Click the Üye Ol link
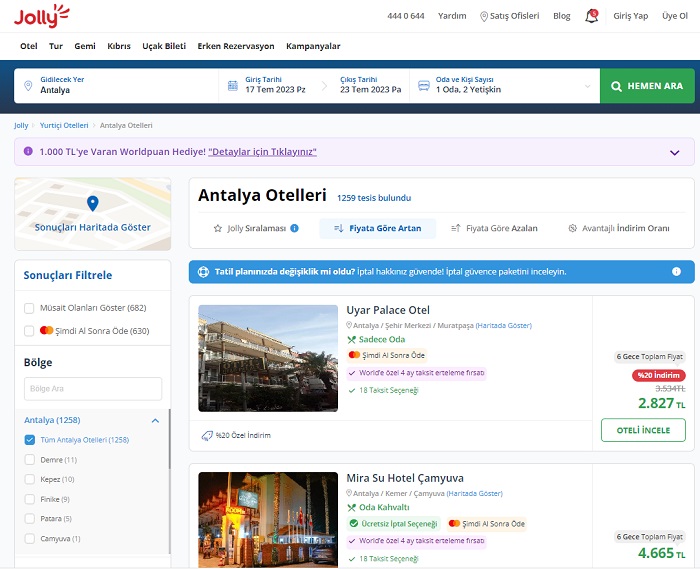The image size is (700, 569). click(675, 16)
